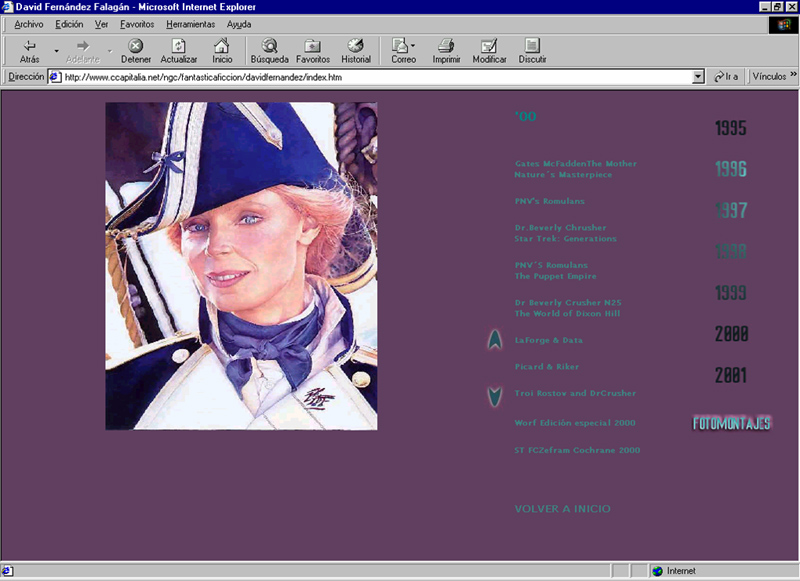Expand the Vínculos links chevron

click(793, 74)
